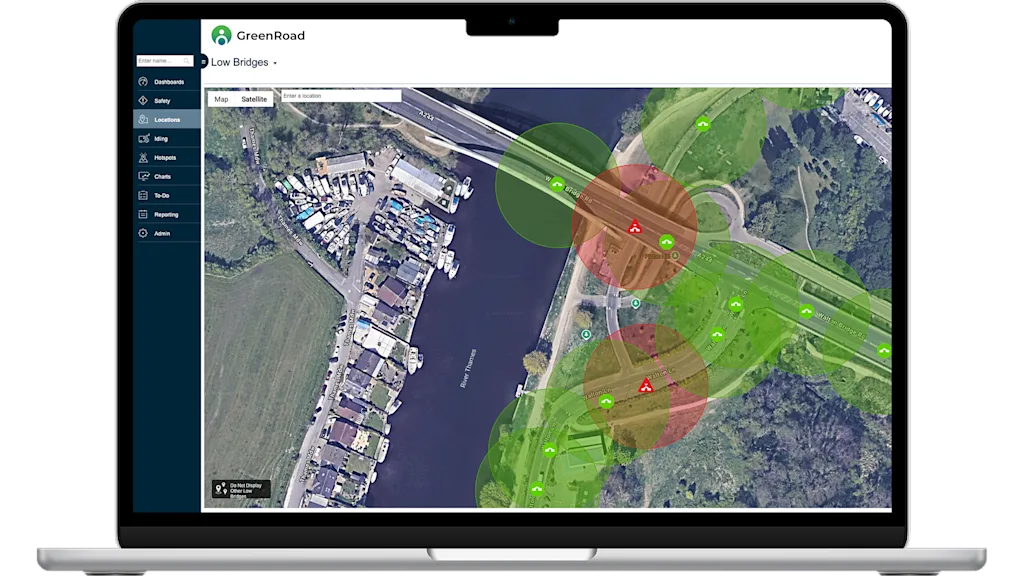Click the Safety diamond icon
Viewport: 1024px width, 576px height.
143,101
